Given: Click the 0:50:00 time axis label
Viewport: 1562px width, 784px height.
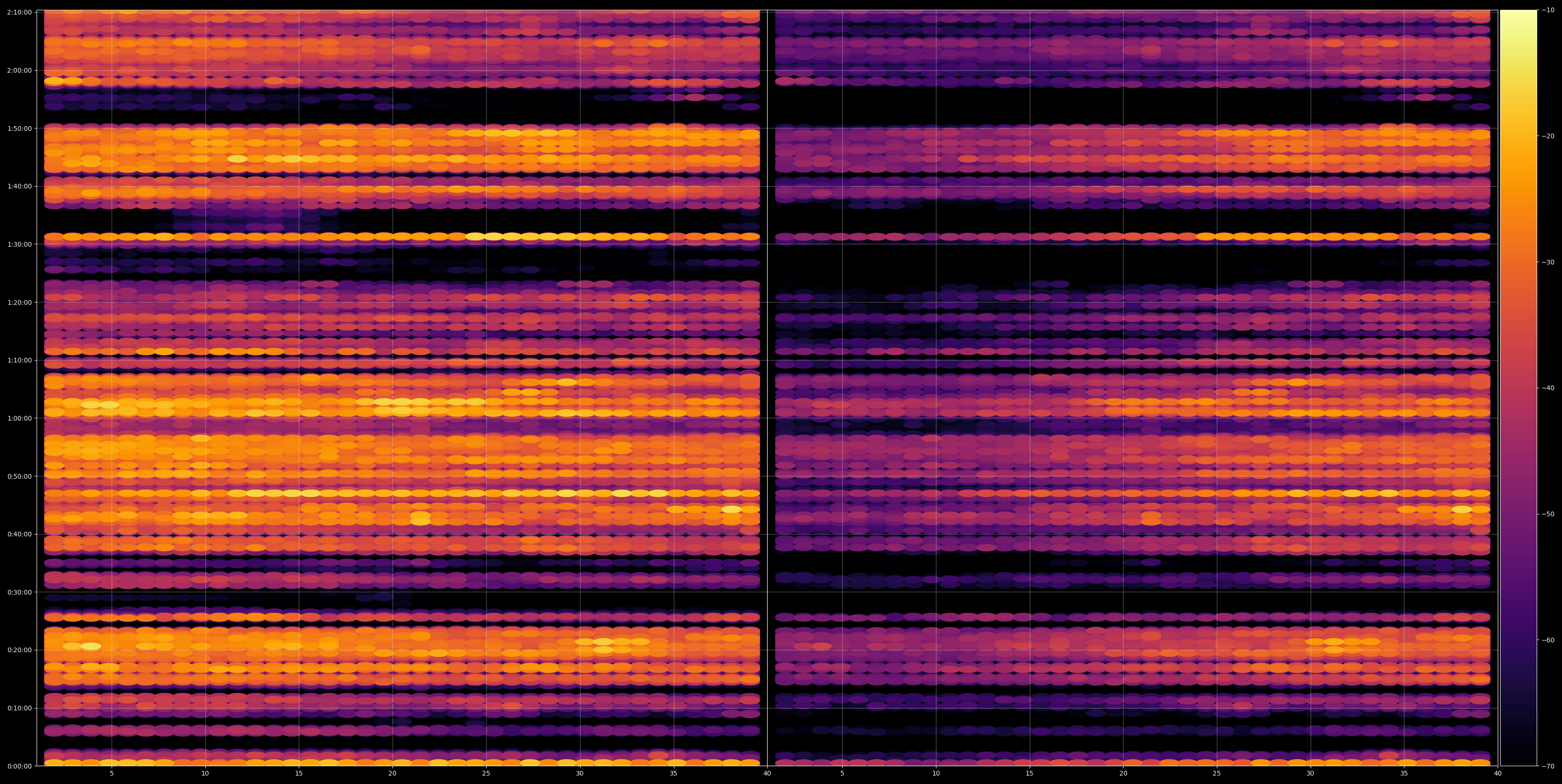Looking at the screenshot, I should 20,476.
